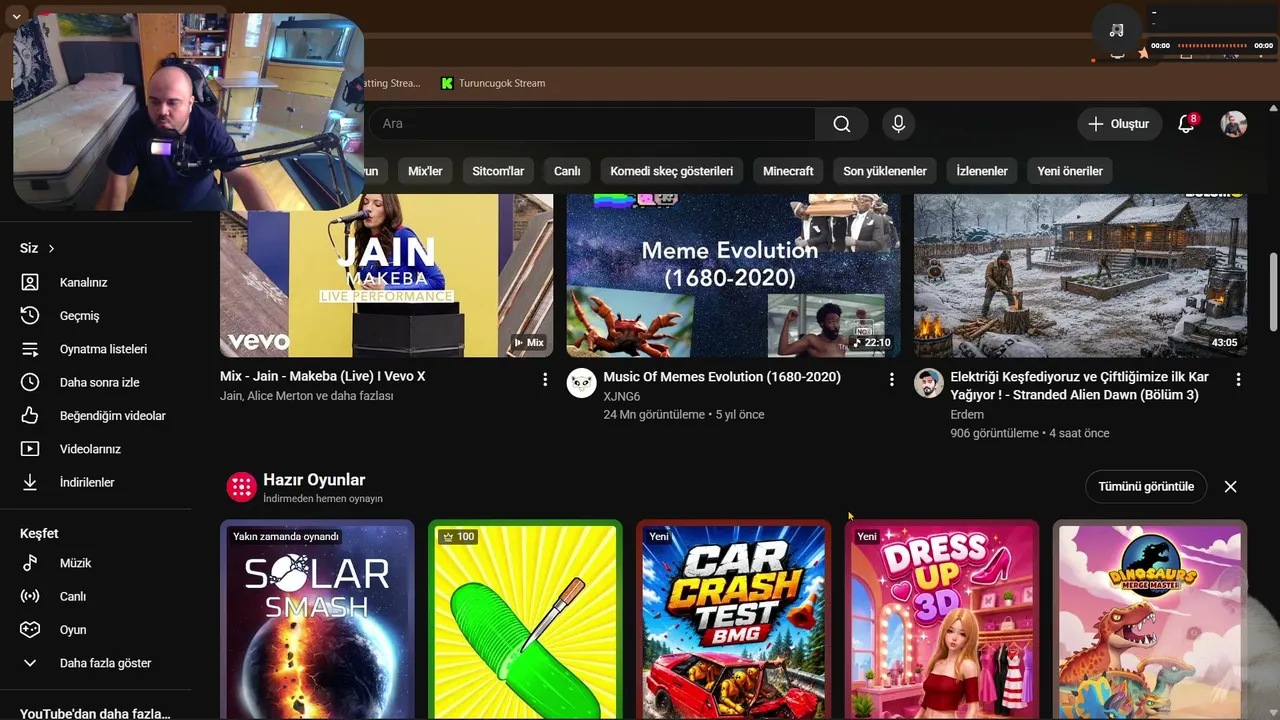Open Elektriği Keşfediyoruz video title
1280x720 pixels.
1080,386
